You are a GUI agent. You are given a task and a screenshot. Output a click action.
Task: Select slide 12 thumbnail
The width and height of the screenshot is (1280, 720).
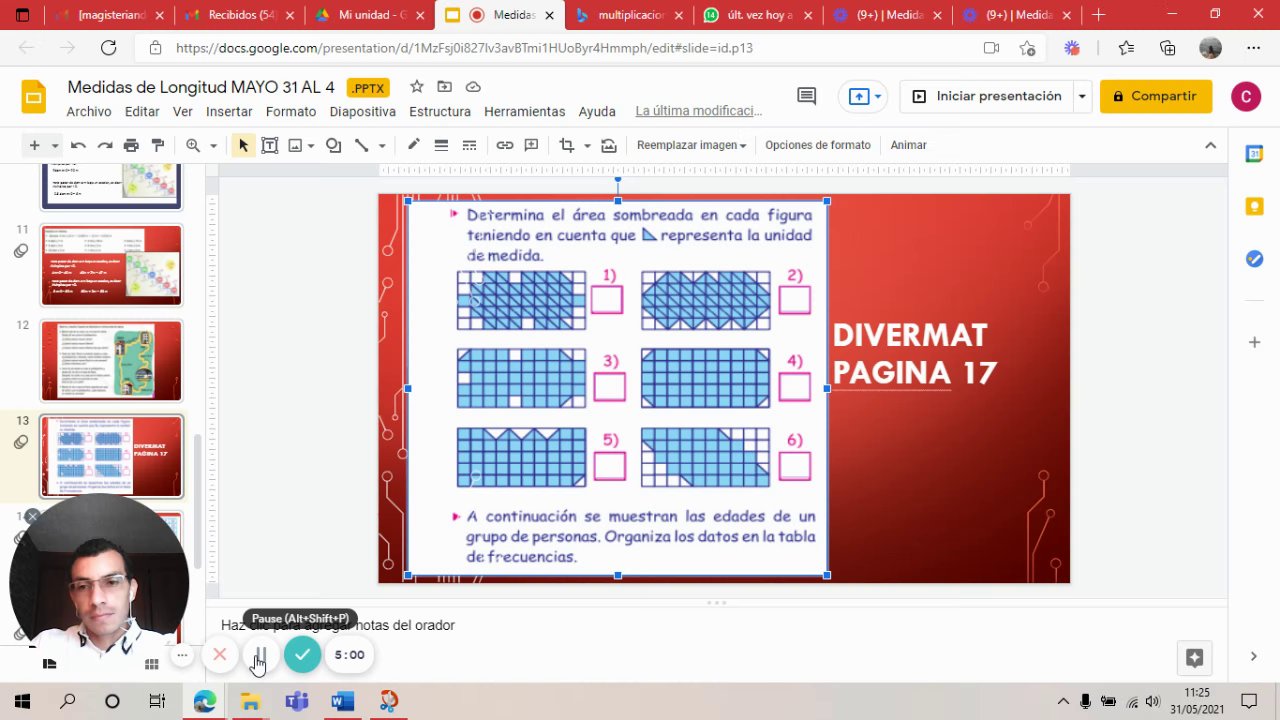111,360
